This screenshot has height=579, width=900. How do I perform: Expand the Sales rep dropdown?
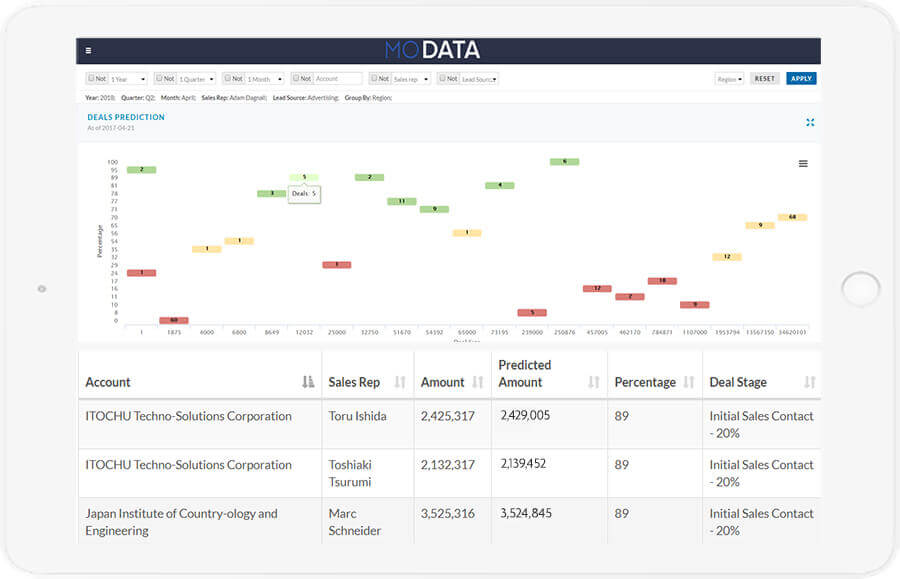click(x=411, y=78)
